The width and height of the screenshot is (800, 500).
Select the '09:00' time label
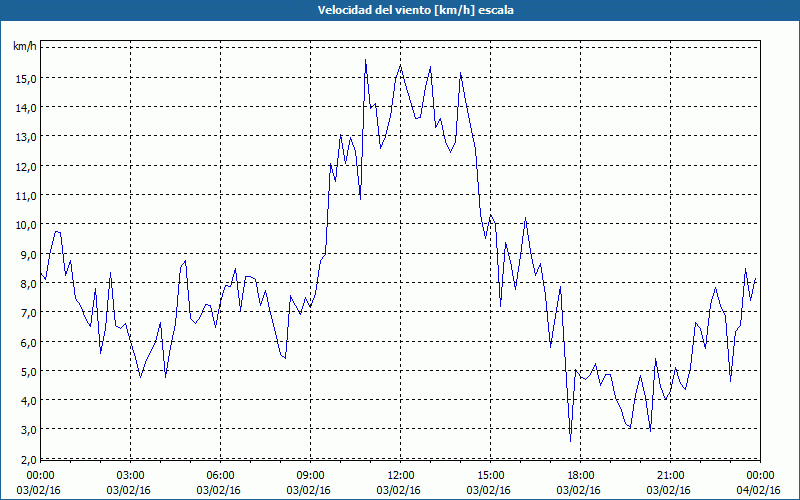[x=310, y=476]
